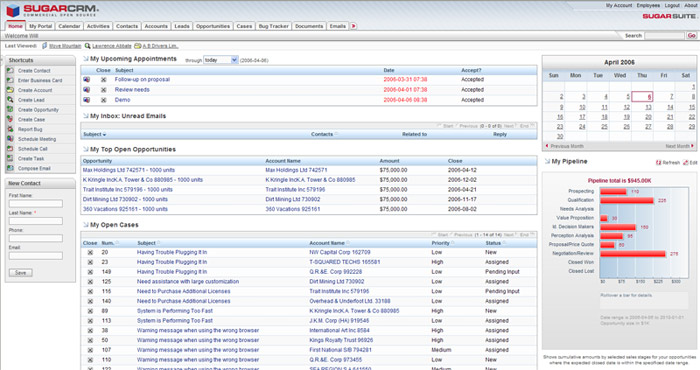Go to the Bug Tracker tab
Image resolution: width=700 pixels, height=370 pixels.
pos(274,26)
